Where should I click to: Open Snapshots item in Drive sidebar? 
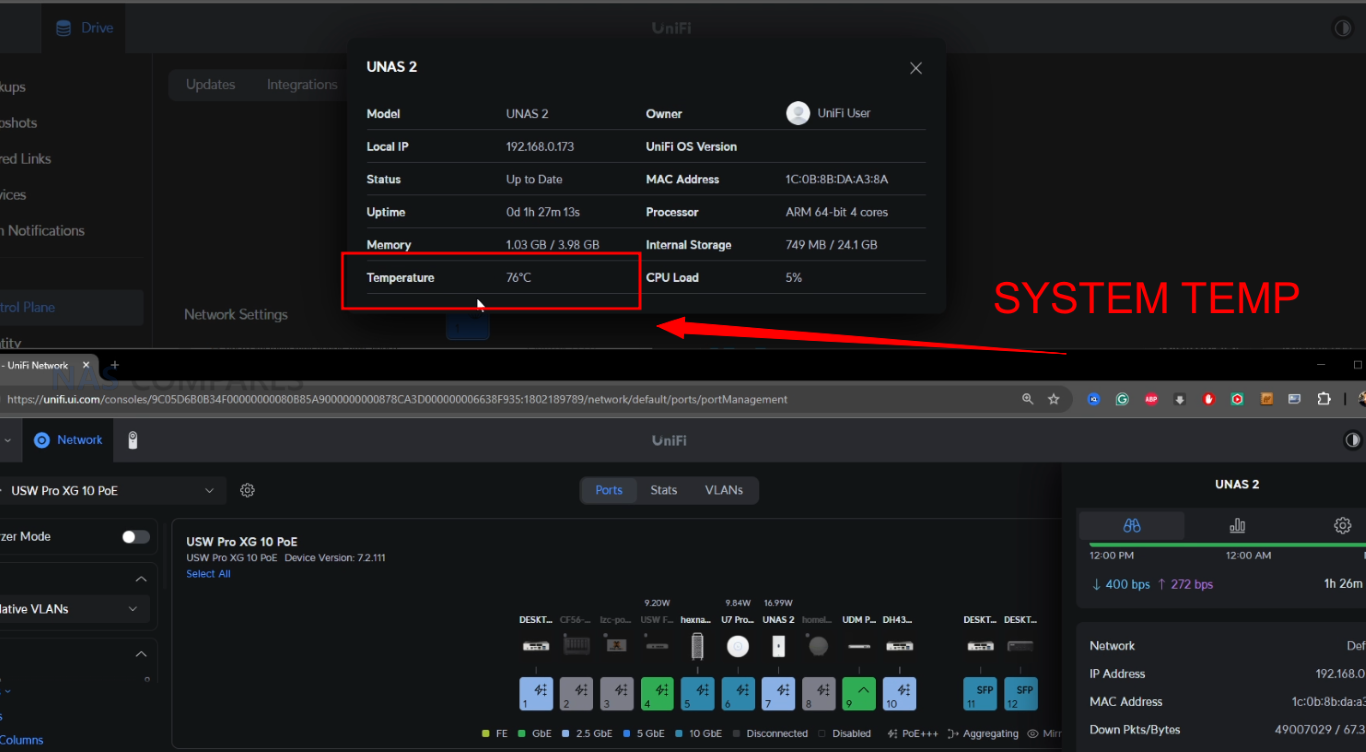[18, 123]
